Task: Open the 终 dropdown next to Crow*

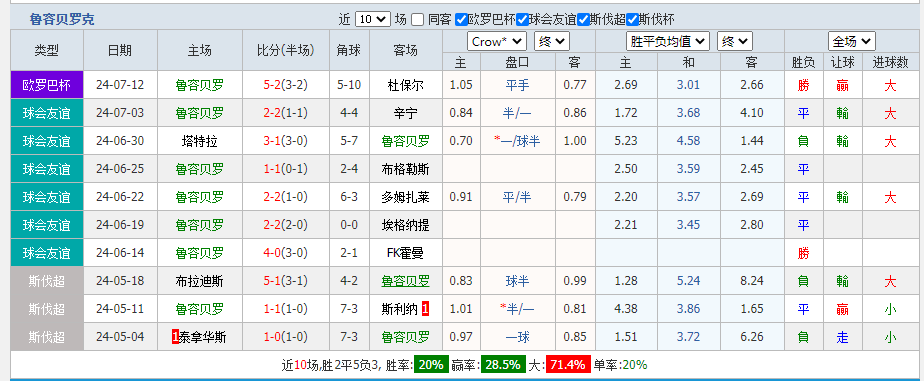Action: pyautogui.click(x=552, y=42)
